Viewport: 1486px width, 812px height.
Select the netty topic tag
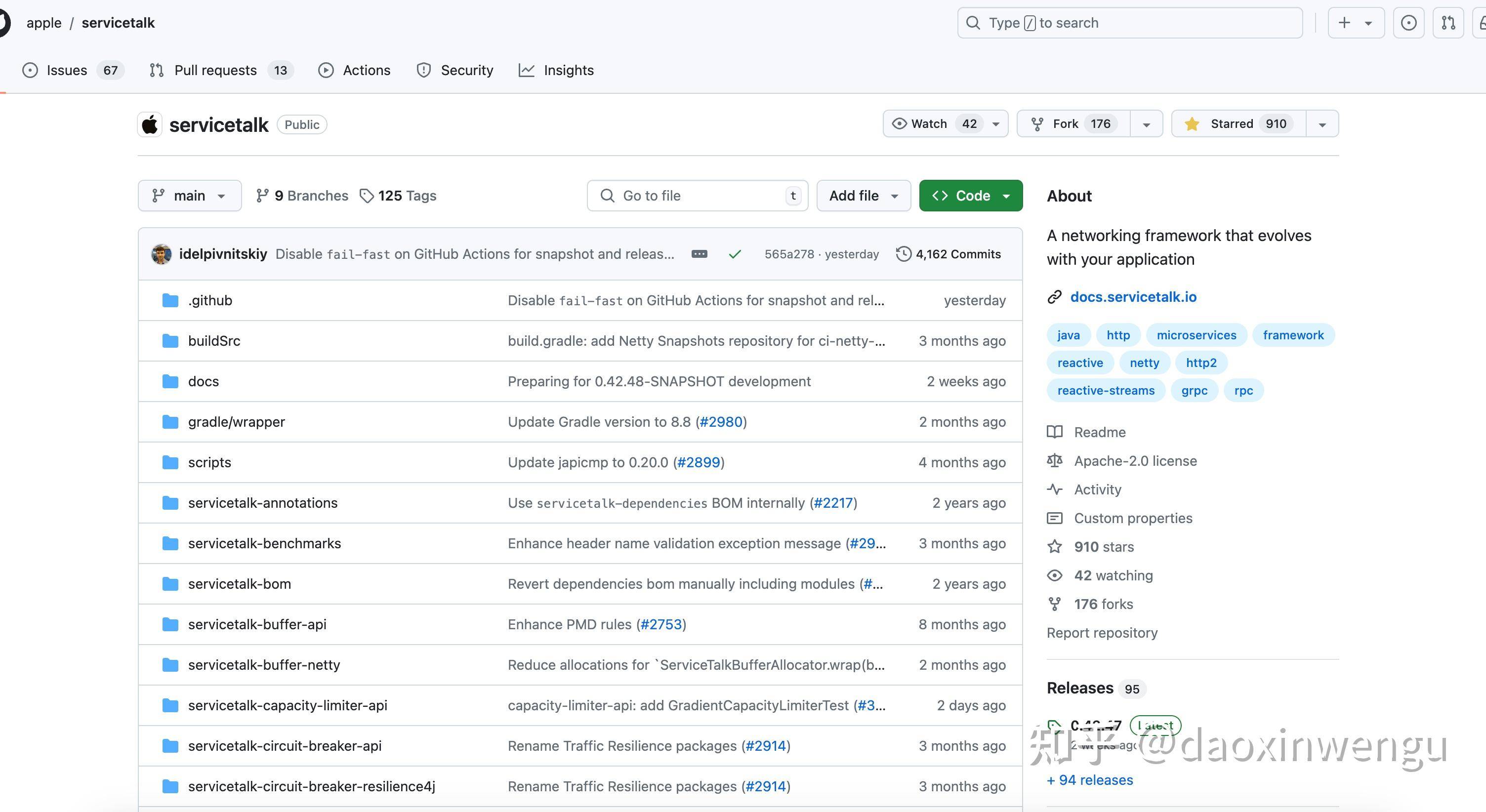coord(1144,363)
